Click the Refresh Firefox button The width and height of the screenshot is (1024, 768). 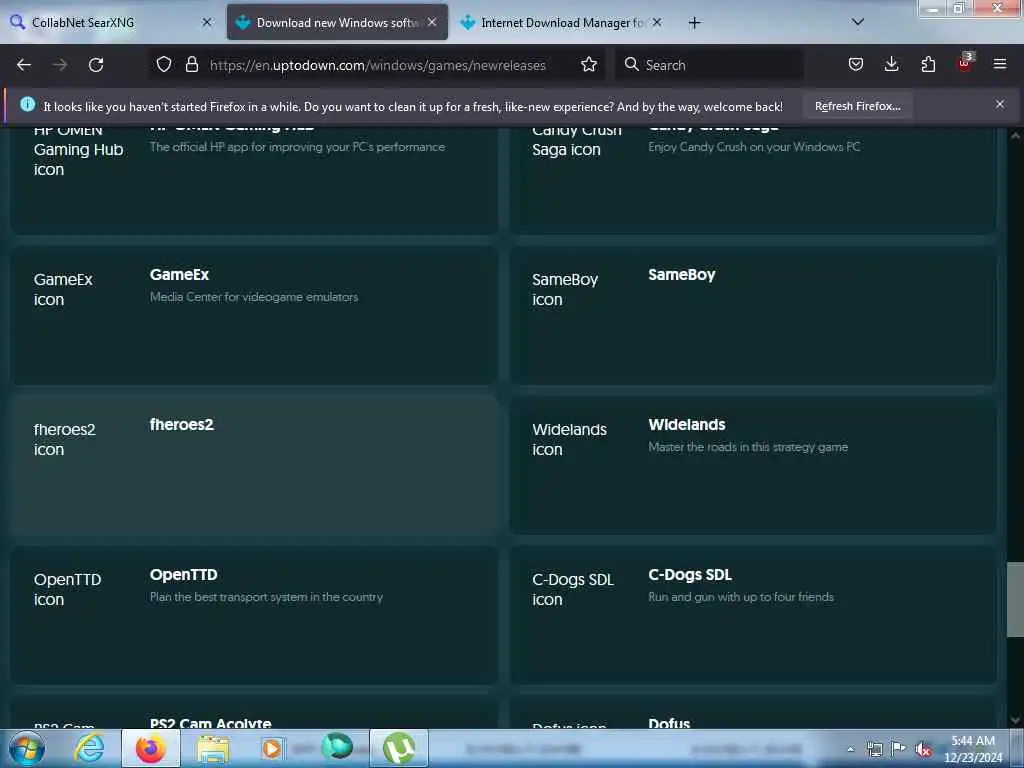857,106
